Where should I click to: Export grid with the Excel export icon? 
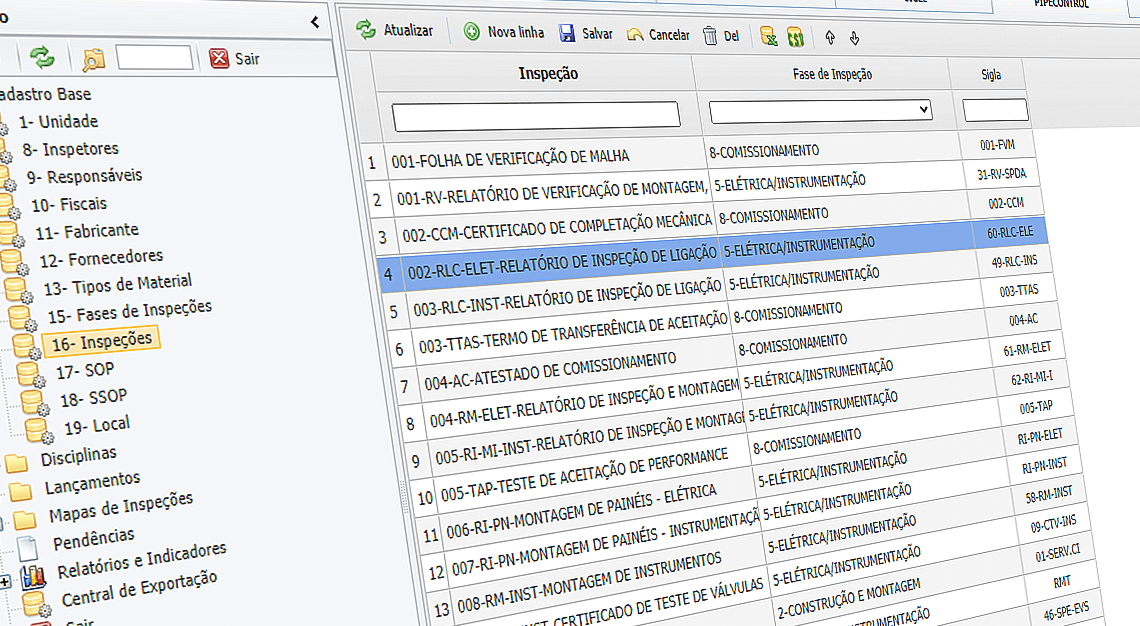(768, 35)
